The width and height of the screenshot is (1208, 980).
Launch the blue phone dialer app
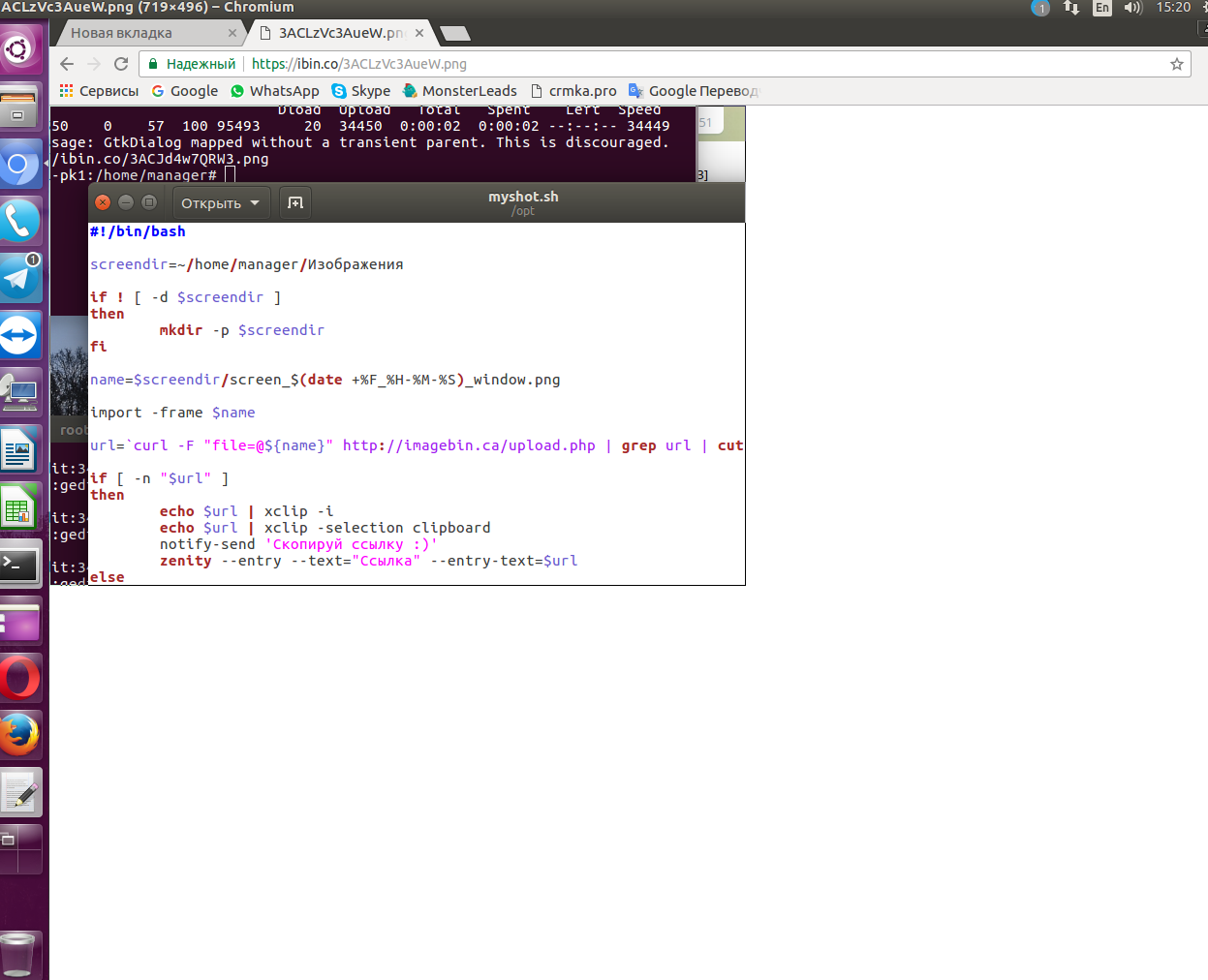click(x=19, y=221)
